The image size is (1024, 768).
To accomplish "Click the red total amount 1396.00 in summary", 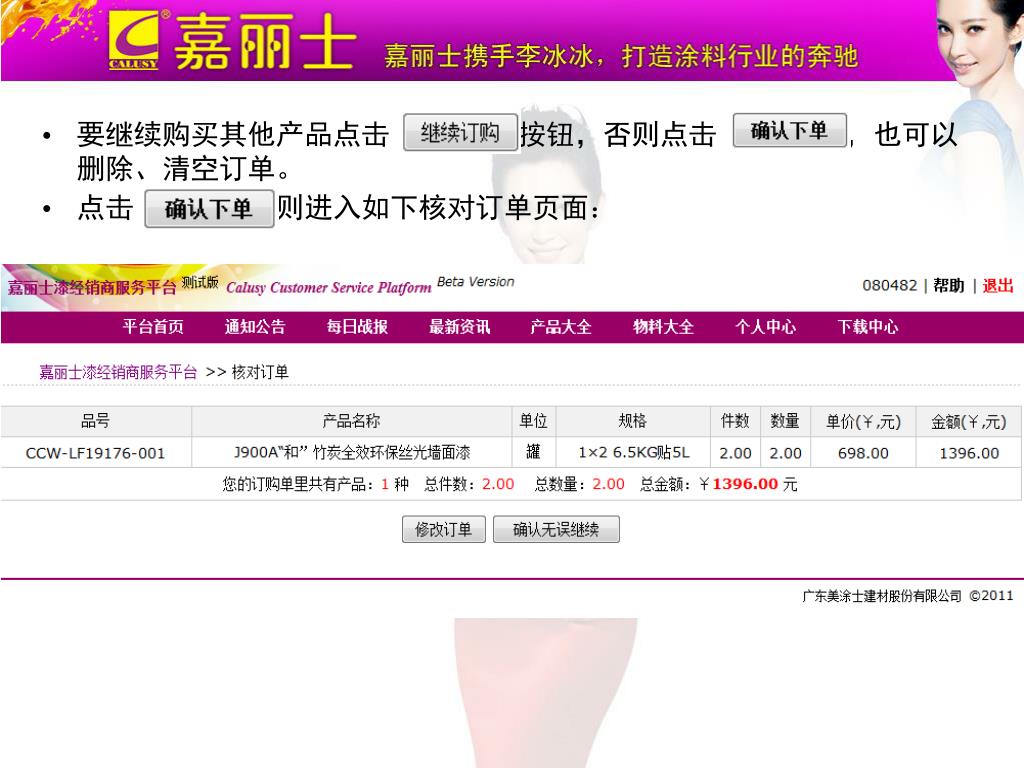I will pos(745,484).
